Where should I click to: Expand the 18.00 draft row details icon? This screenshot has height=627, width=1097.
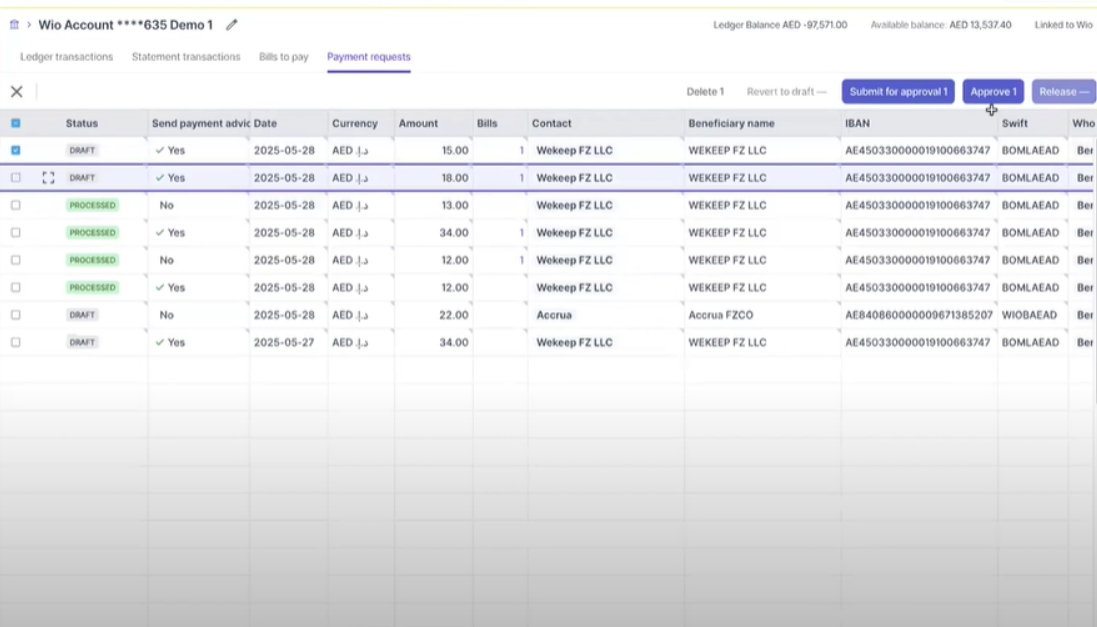(48, 178)
